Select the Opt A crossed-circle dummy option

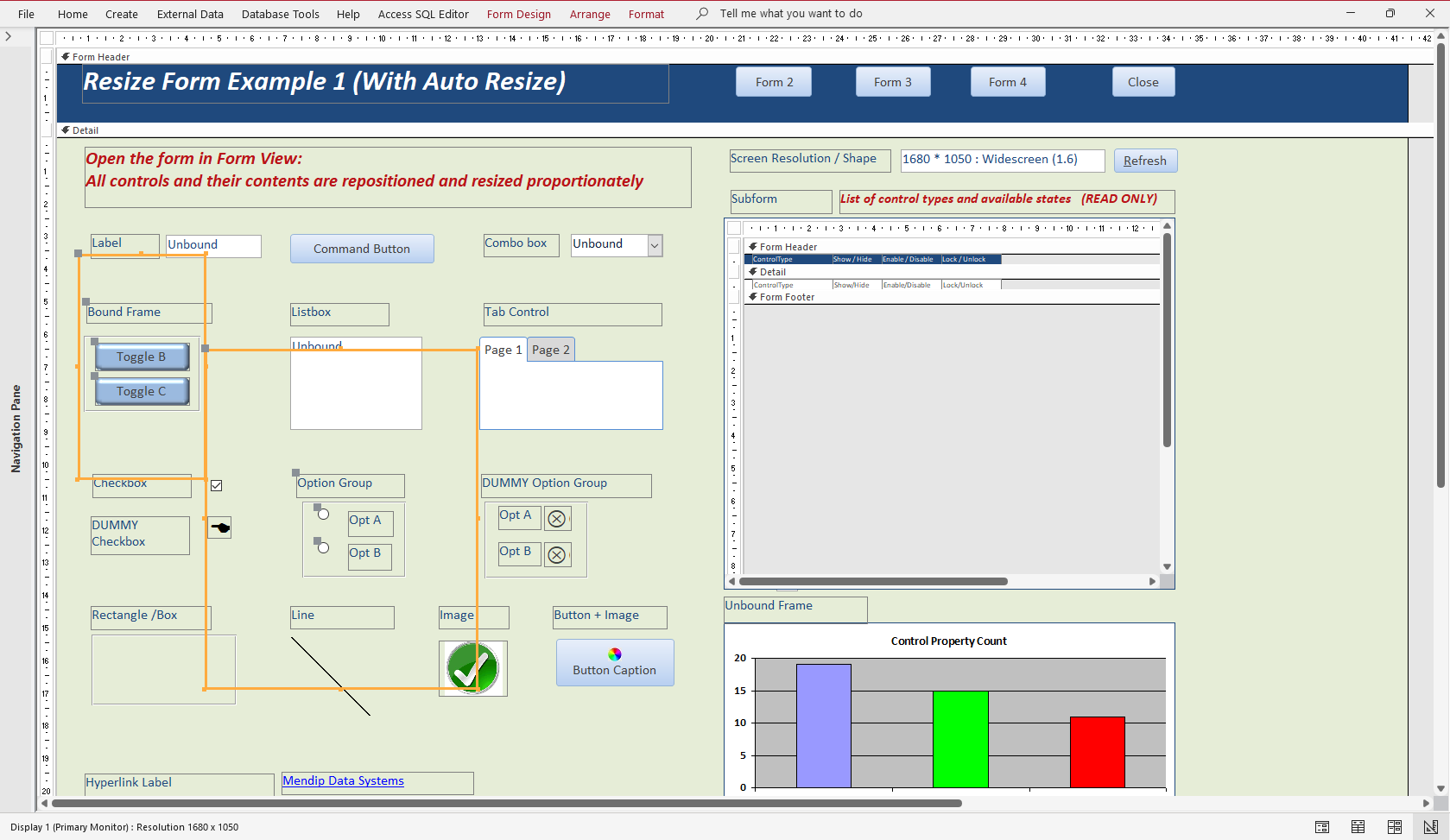(557, 519)
